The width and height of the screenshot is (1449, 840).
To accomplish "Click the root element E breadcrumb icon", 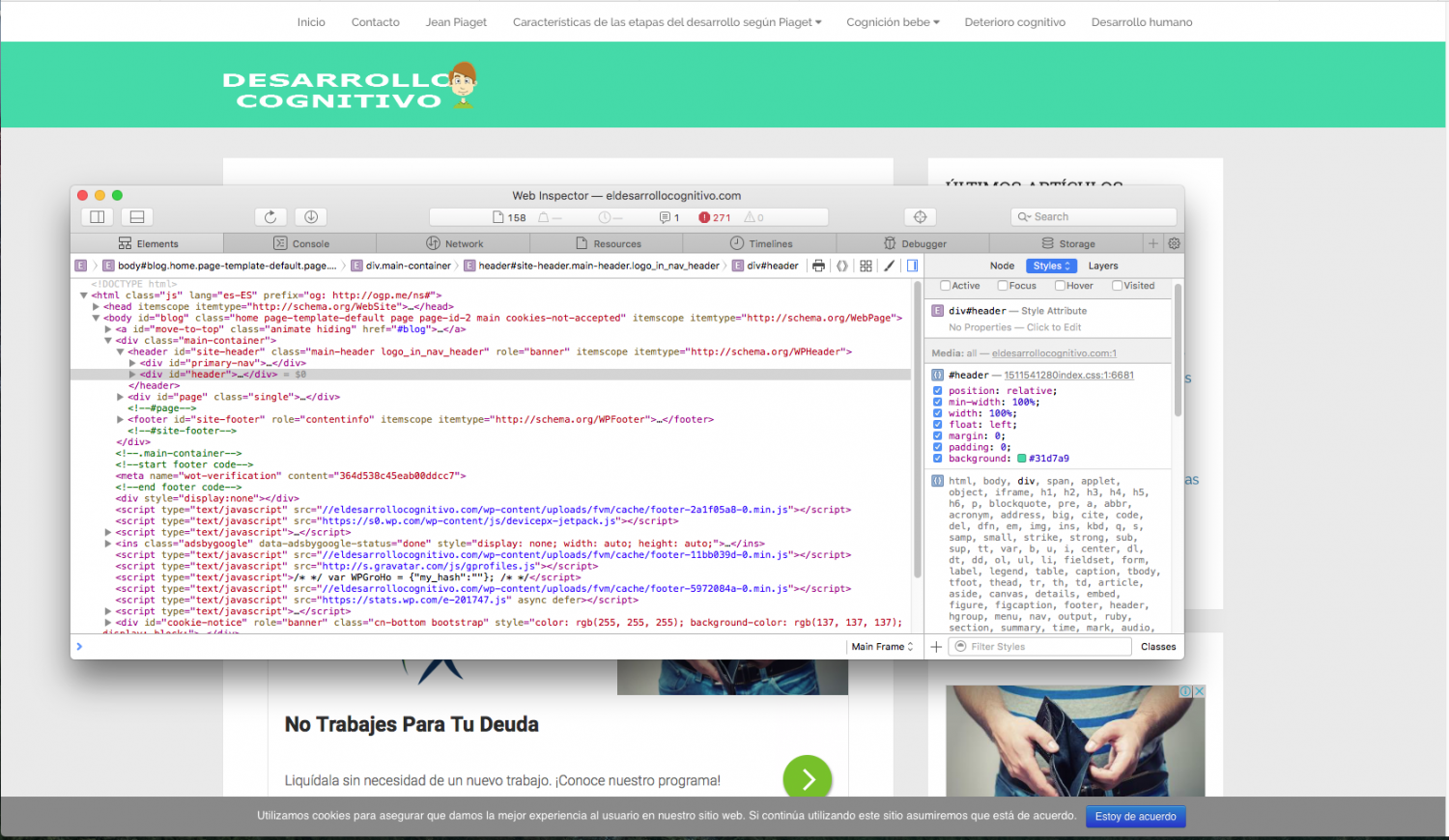I will tap(81, 266).
